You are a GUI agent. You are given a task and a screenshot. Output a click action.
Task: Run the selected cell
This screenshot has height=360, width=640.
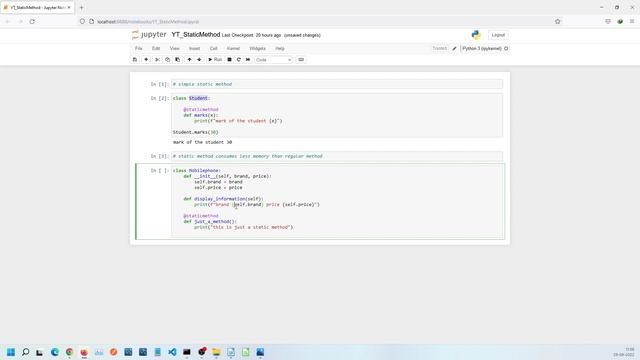coord(215,60)
